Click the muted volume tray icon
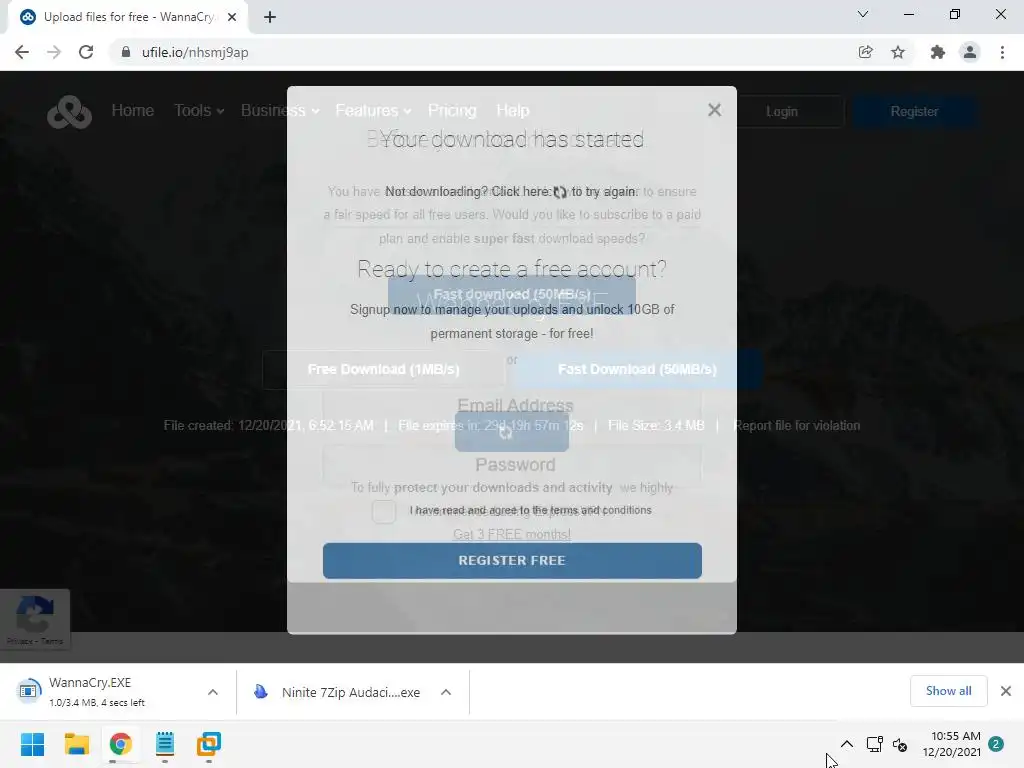This screenshot has width=1024, height=768. 900,744
